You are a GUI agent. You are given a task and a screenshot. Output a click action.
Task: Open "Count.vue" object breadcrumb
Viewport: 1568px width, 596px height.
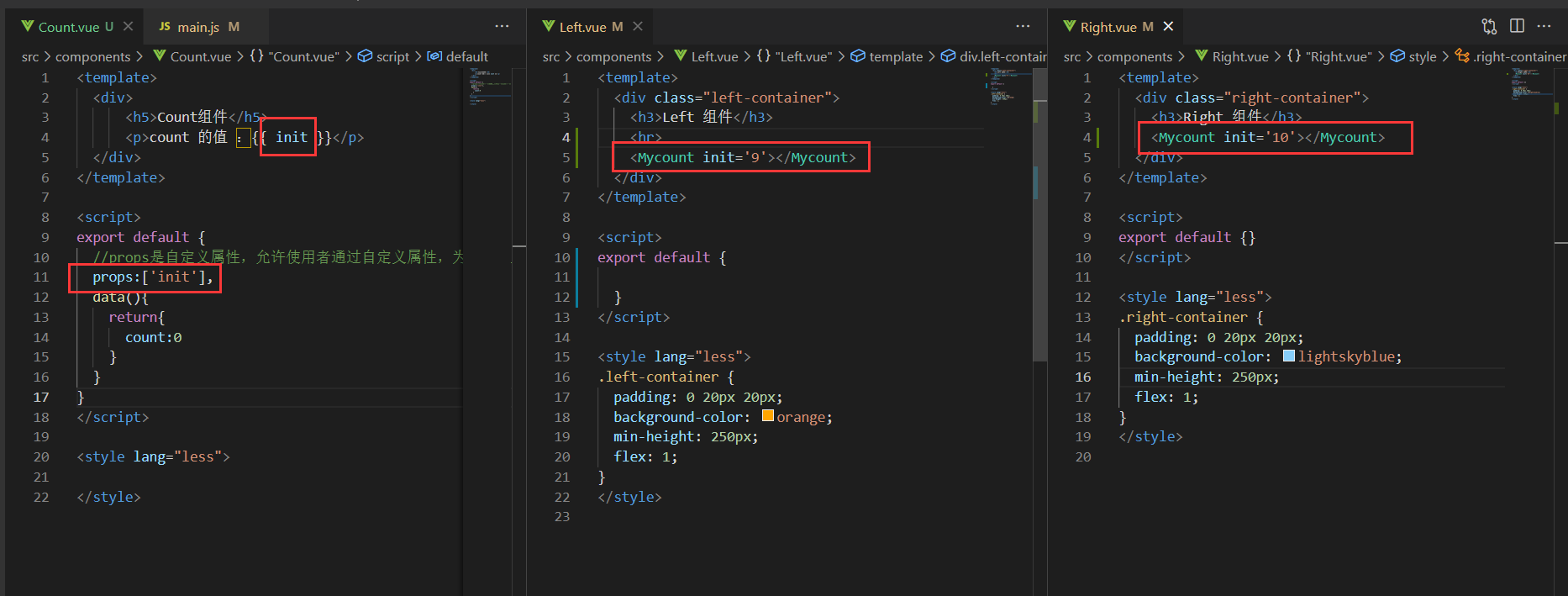[295, 57]
